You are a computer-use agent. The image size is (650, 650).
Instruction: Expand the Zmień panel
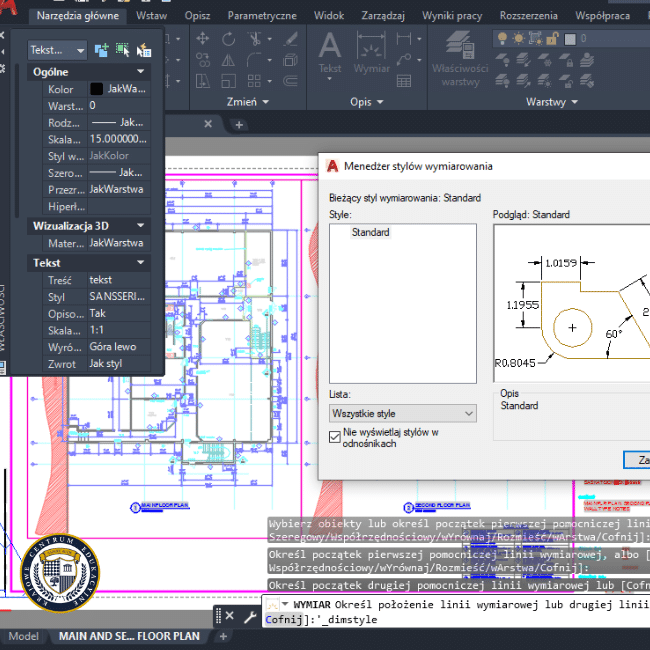[248, 102]
